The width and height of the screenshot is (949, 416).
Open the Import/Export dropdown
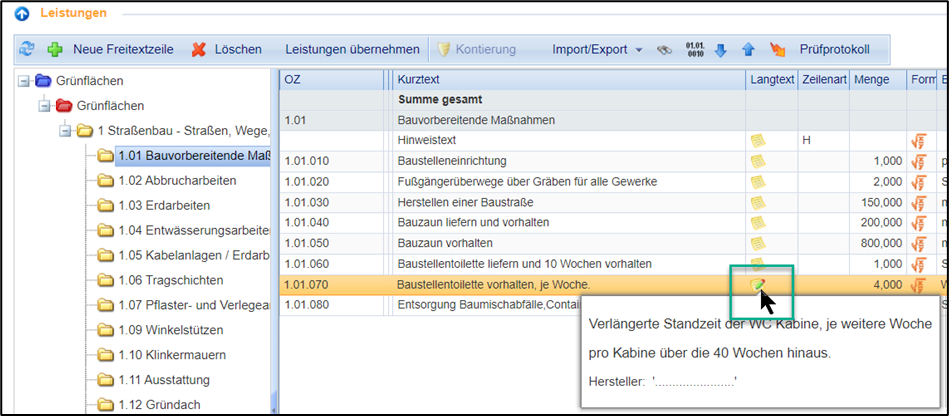[598, 49]
